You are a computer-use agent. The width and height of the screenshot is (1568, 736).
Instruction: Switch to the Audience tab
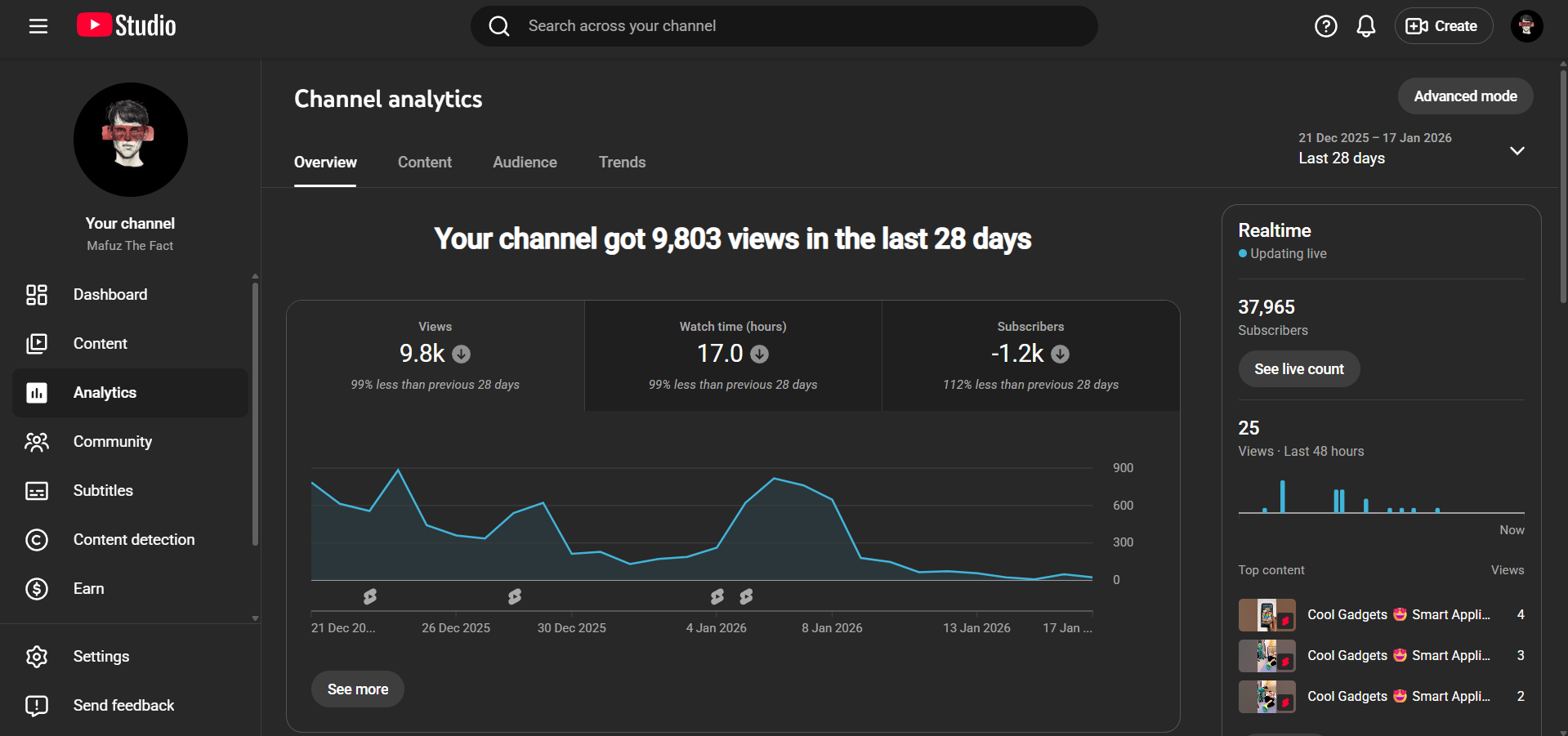click(525, 163)
